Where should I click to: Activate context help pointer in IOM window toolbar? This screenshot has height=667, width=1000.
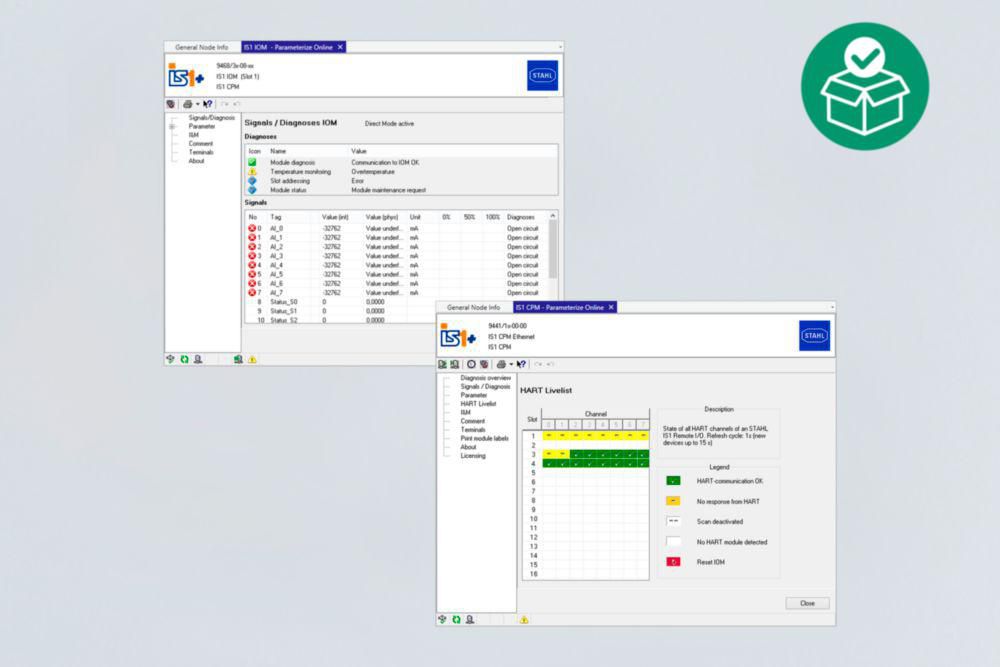(x=207, y=104)
